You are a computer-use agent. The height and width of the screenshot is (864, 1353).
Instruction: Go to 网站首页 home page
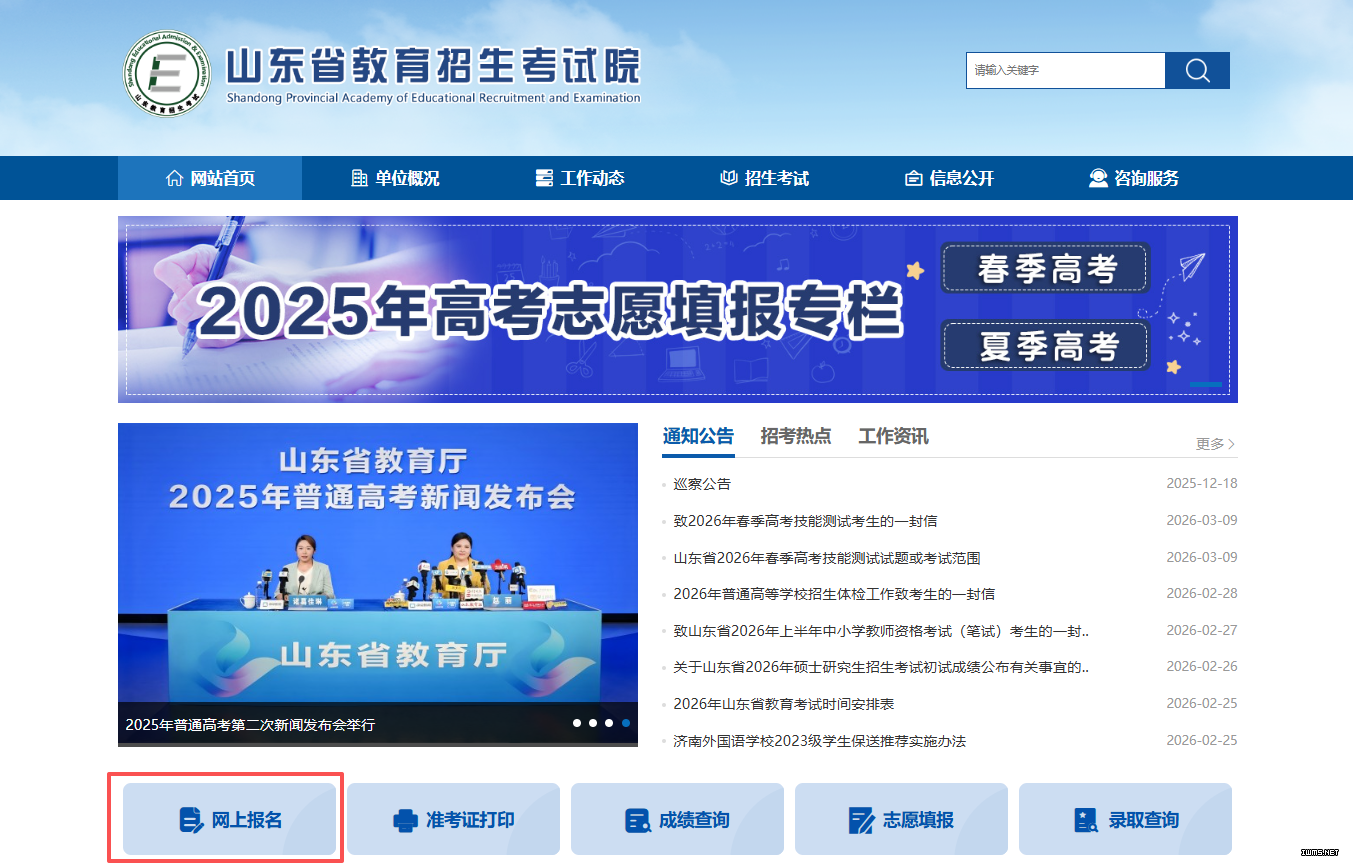click(210, 178)
